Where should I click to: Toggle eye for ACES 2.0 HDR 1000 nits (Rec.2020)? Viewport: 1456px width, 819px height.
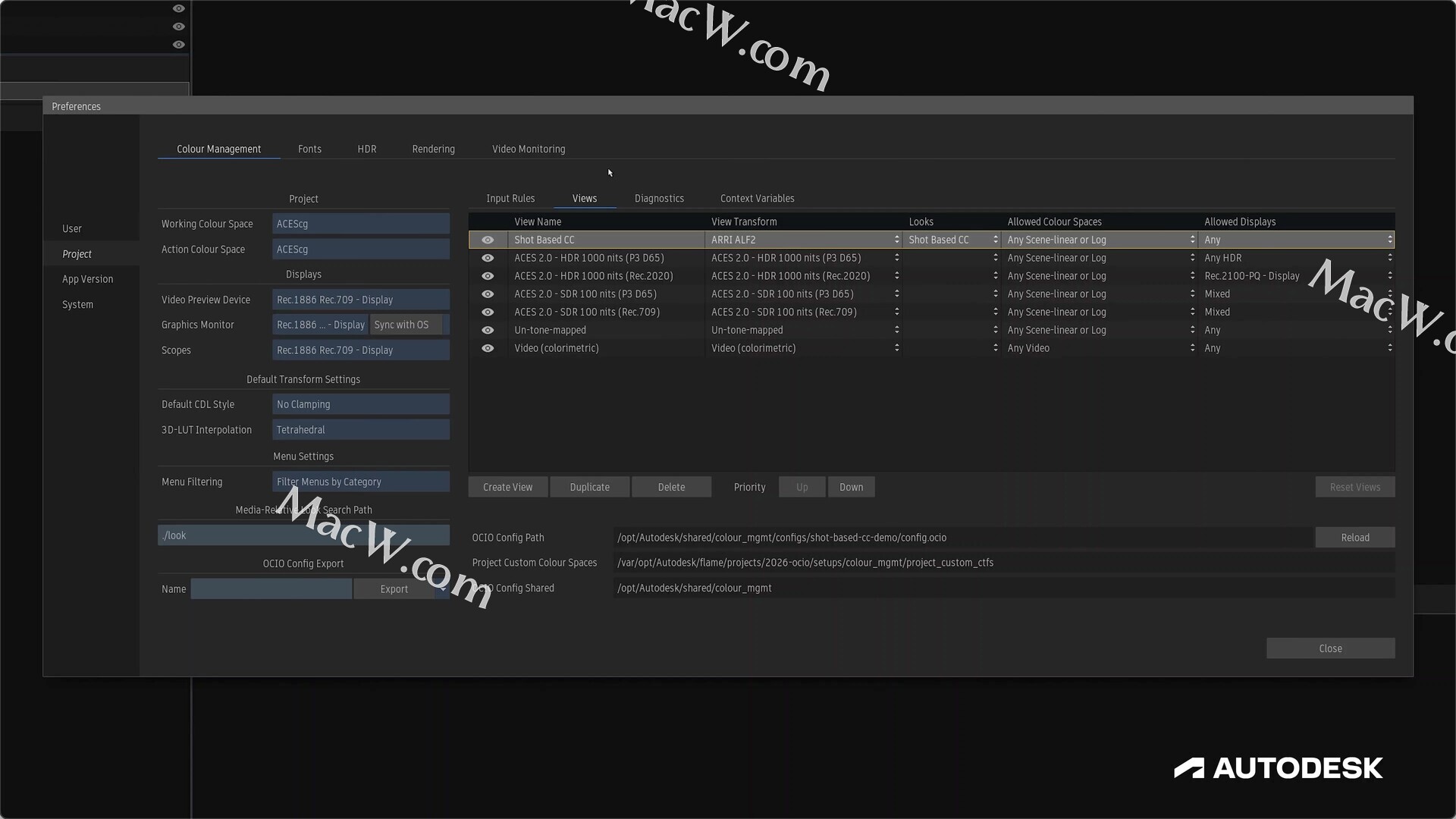click(x=488, y=276)
